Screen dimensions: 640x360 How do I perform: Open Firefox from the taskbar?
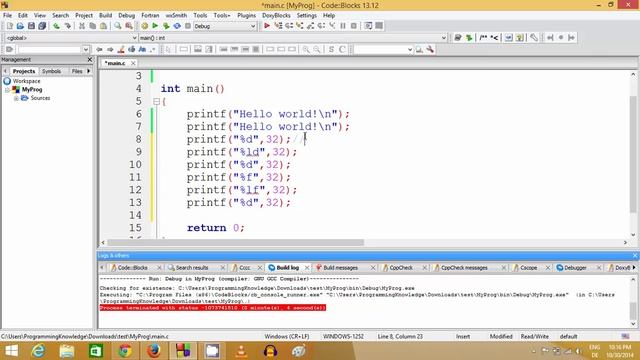[x=153, y=351]
